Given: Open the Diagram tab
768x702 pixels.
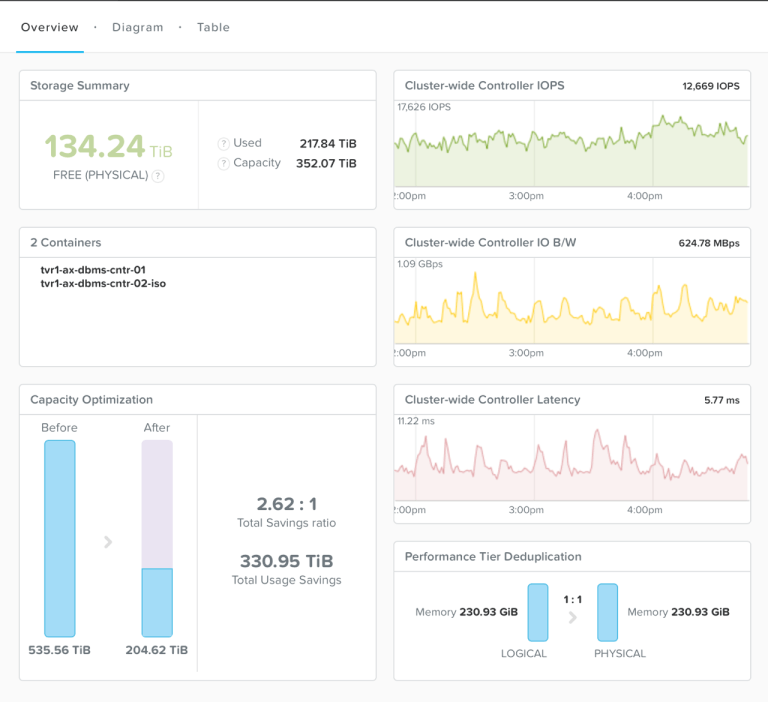Looking at the screenshot, I should coord(138,27).
